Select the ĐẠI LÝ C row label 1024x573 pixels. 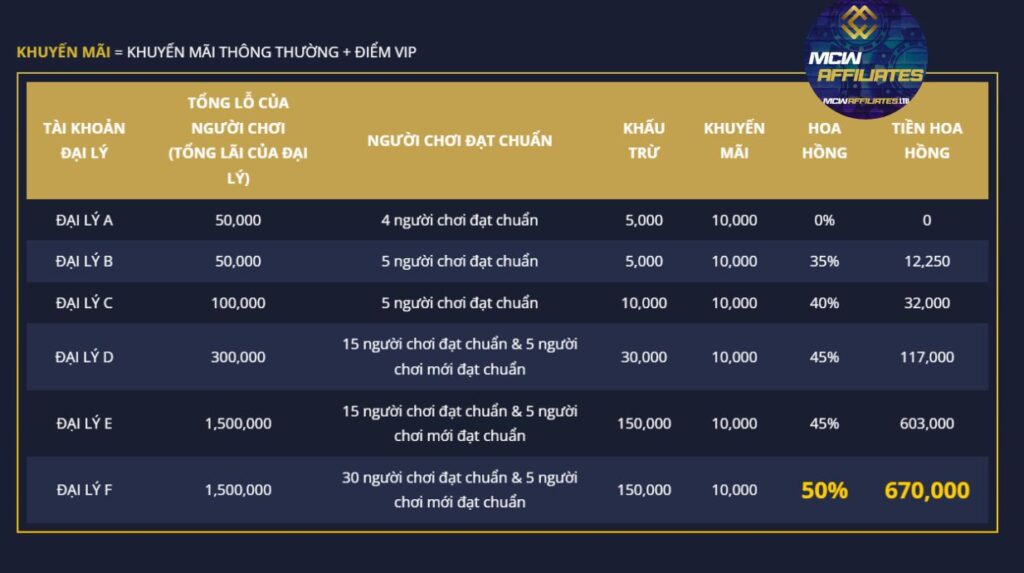tap(84, 303)
